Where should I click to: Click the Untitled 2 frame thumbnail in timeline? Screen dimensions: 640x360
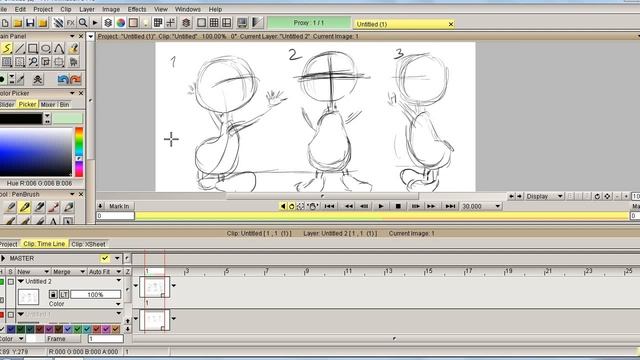pyautogui.click(x=154, y=287)
